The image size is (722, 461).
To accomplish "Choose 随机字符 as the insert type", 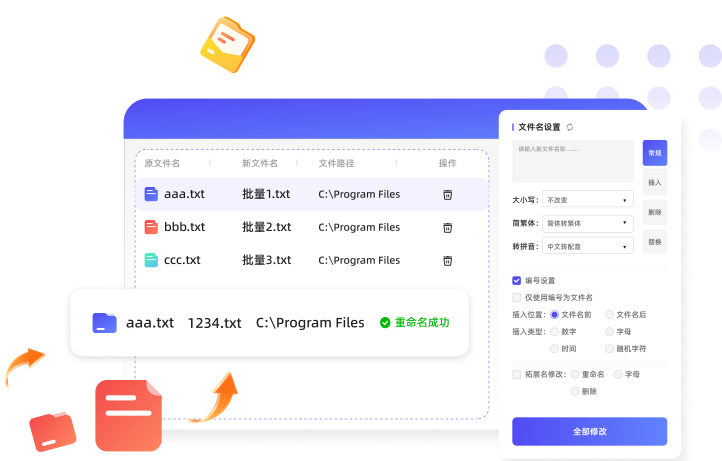I will 610,349.
